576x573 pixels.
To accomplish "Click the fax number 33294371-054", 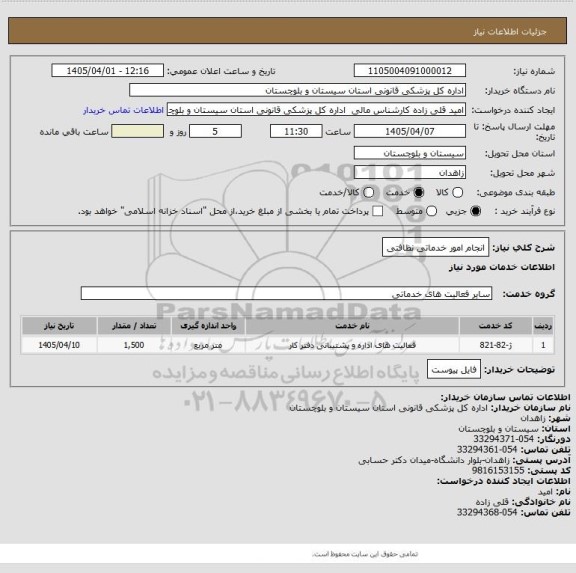I will tap(503, 439).
